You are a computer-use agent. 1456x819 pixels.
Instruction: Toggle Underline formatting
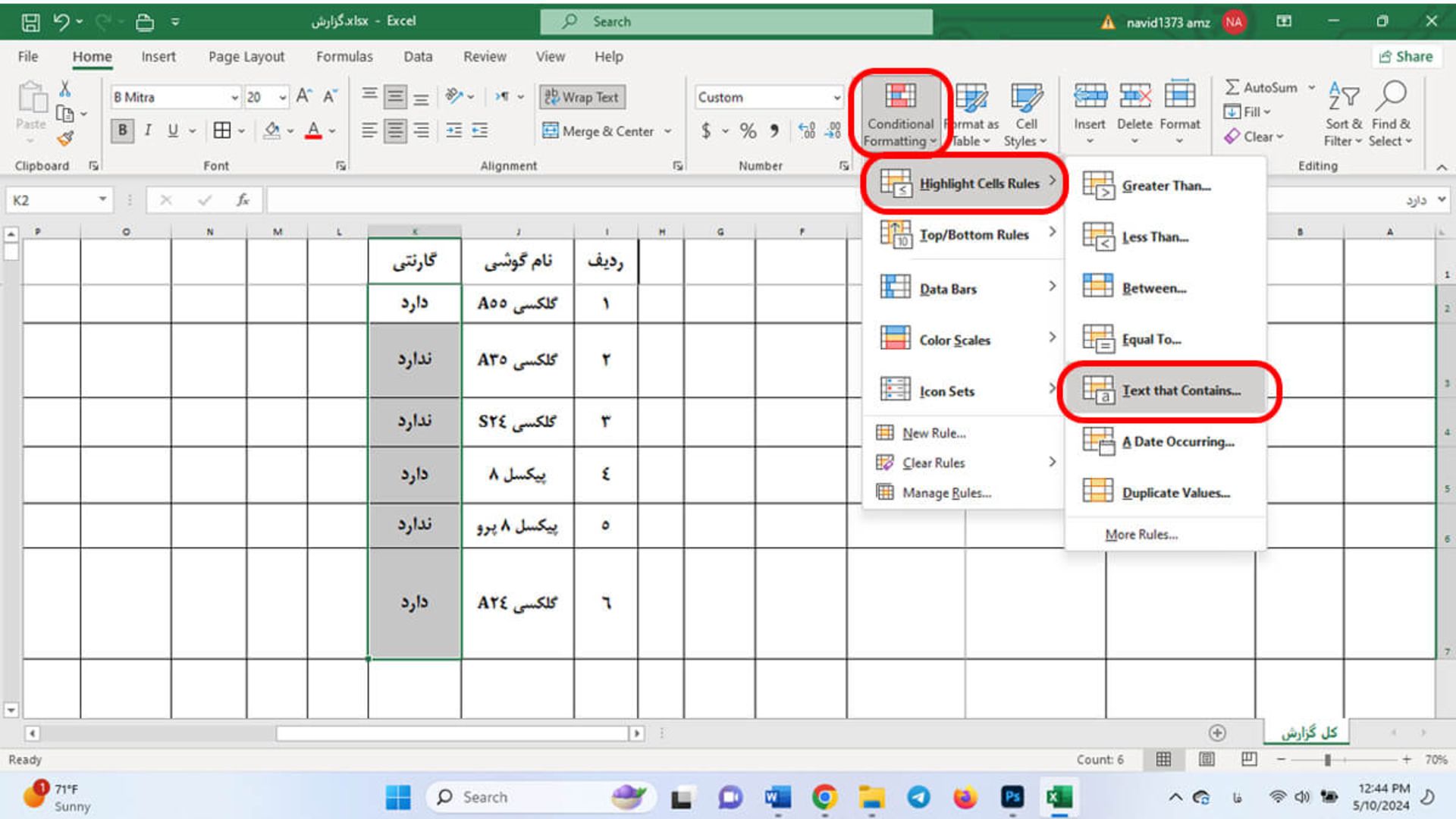coord(173,130)
